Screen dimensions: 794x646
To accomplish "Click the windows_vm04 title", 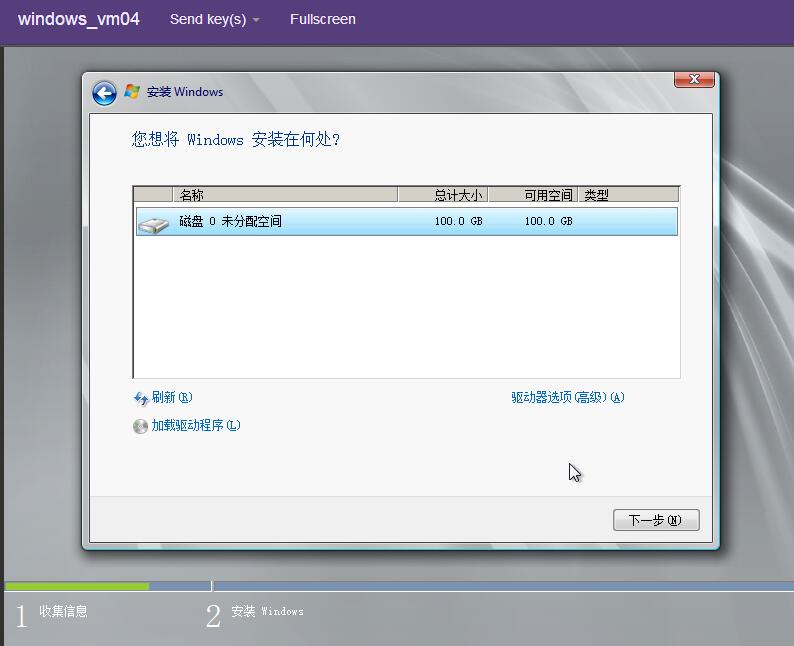I will pos(78,19).
